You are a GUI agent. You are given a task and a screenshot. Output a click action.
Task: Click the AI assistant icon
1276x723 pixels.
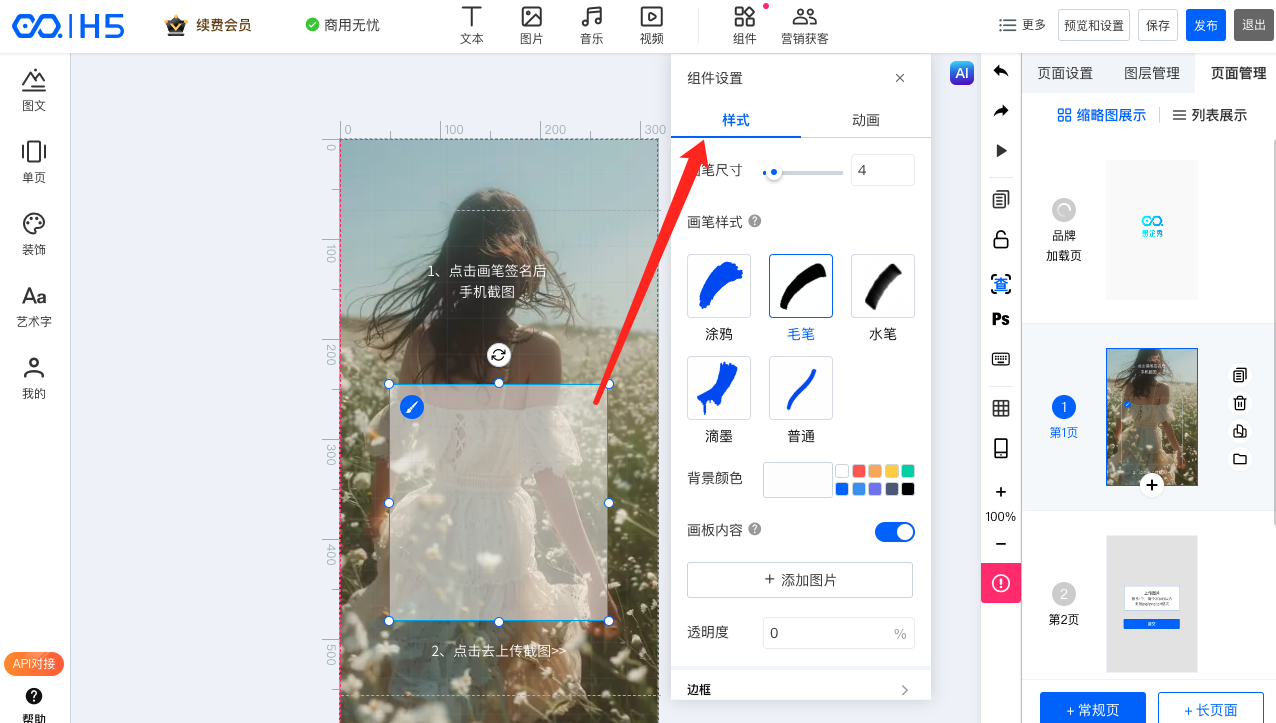961,73
